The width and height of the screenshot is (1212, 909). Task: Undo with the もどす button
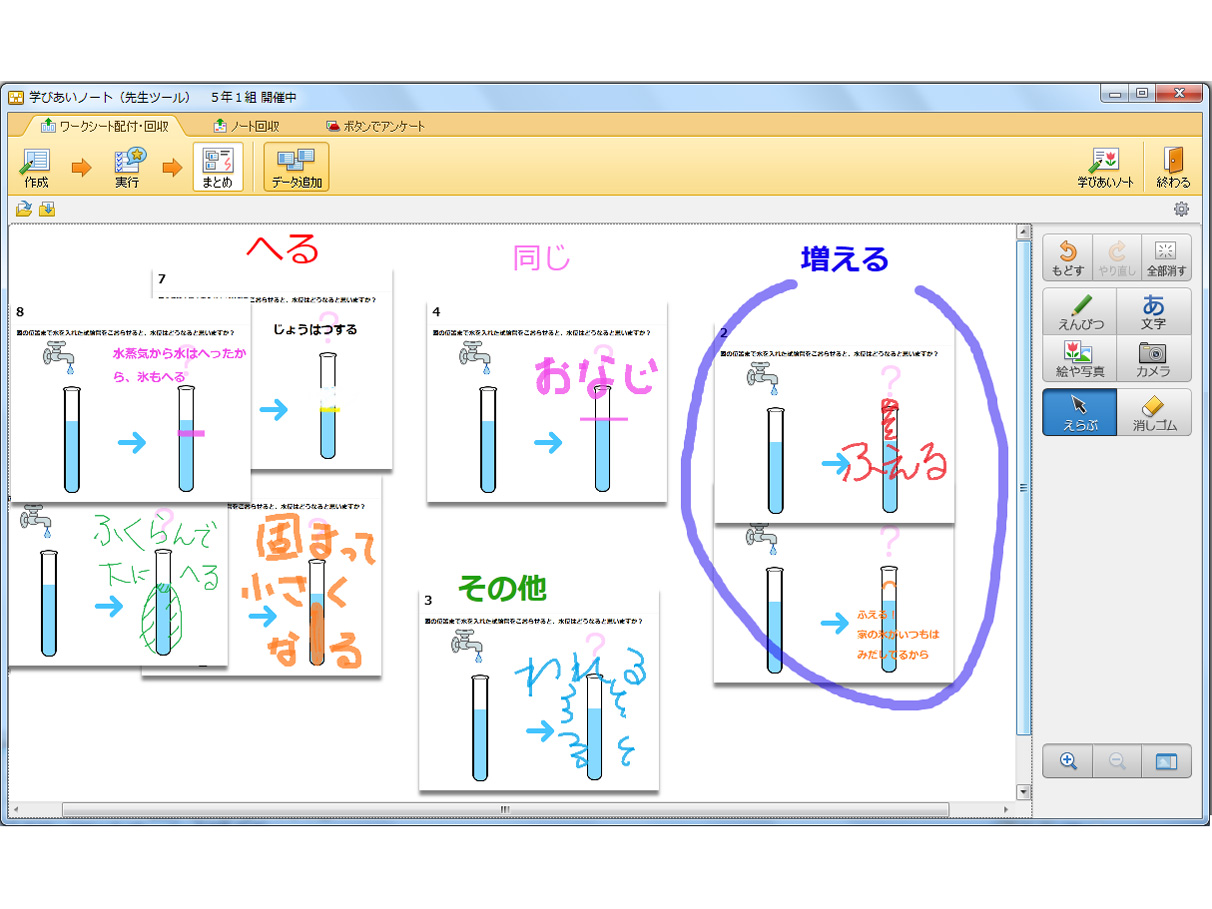pos(1067,257)
